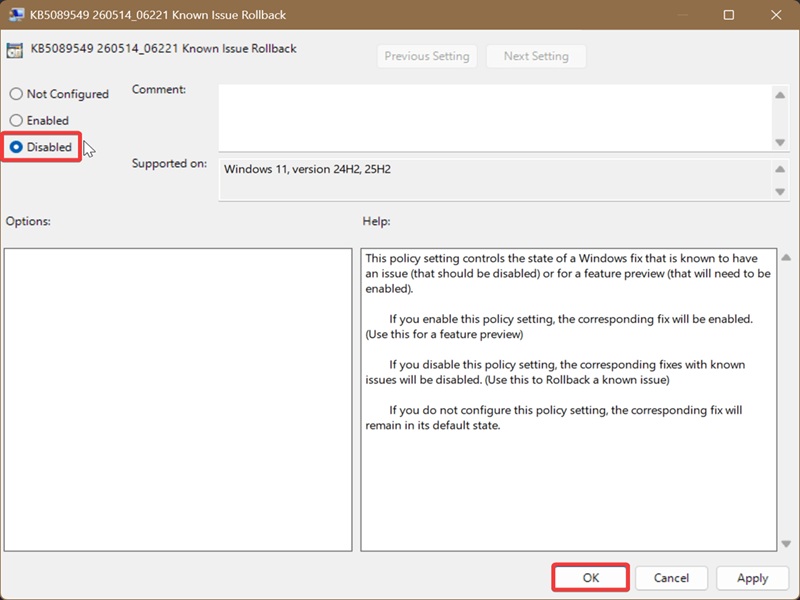Click the Supported on scroll up arrow

coord(780,169)
